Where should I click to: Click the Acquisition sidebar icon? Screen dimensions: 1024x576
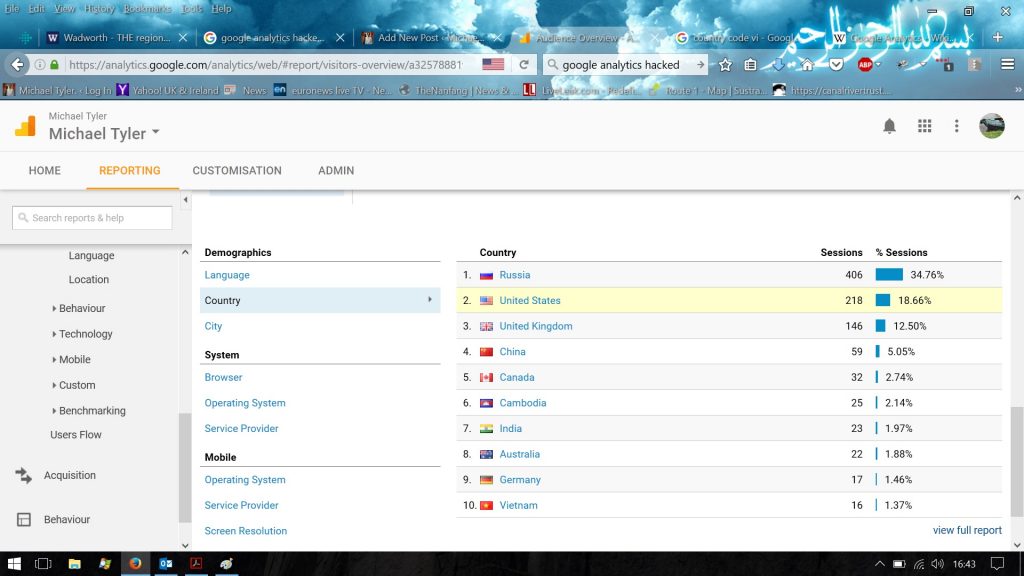24,475
